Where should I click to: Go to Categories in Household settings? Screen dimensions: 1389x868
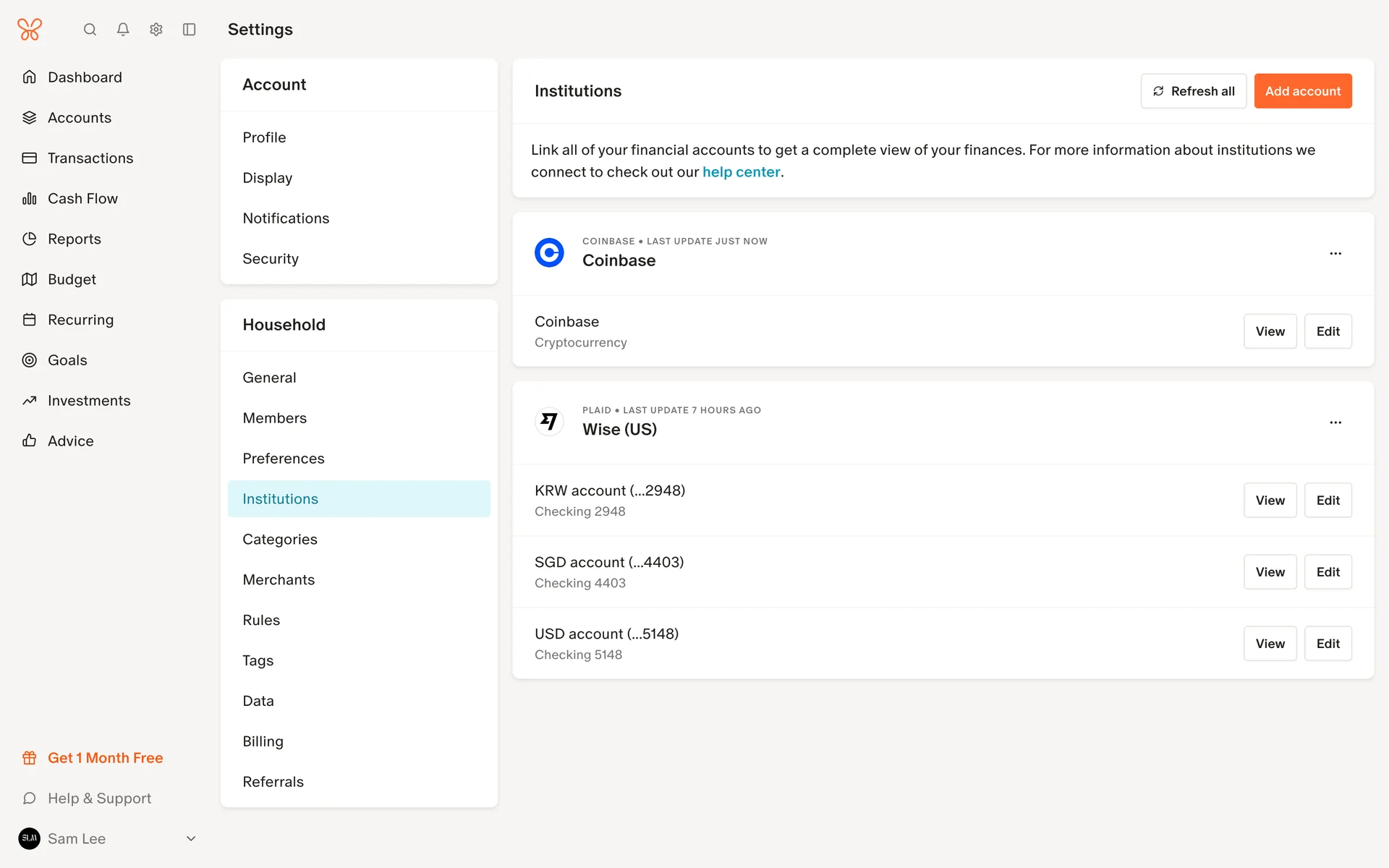[280, 540]
